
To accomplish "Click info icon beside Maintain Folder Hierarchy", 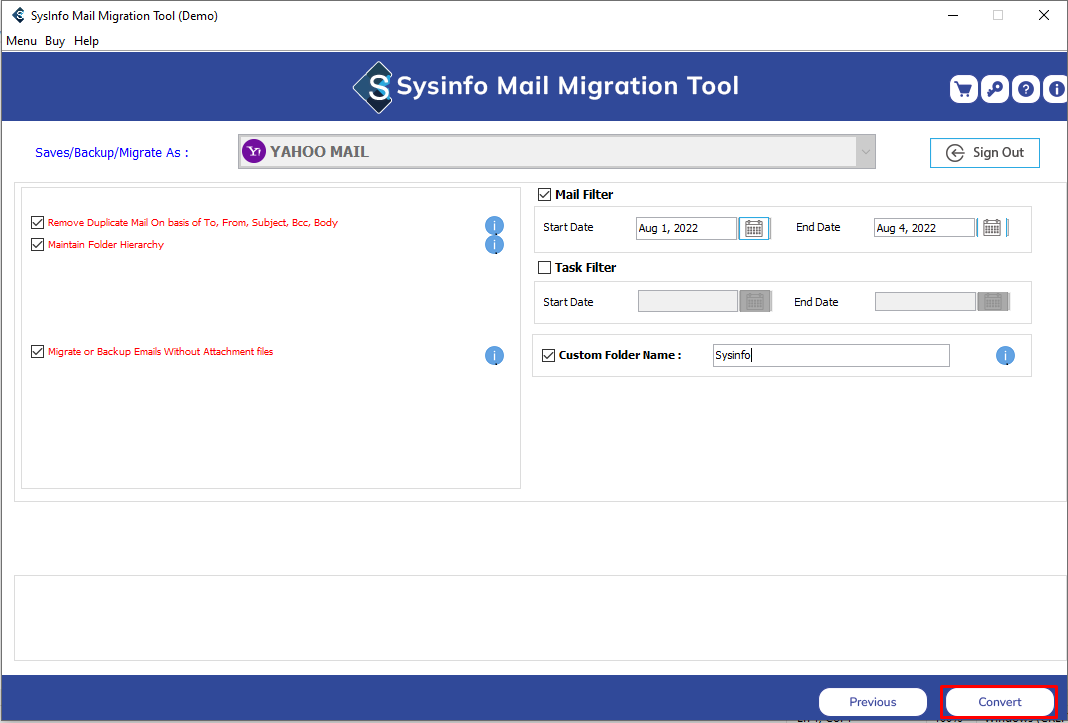I will click(x=494, y=245).
